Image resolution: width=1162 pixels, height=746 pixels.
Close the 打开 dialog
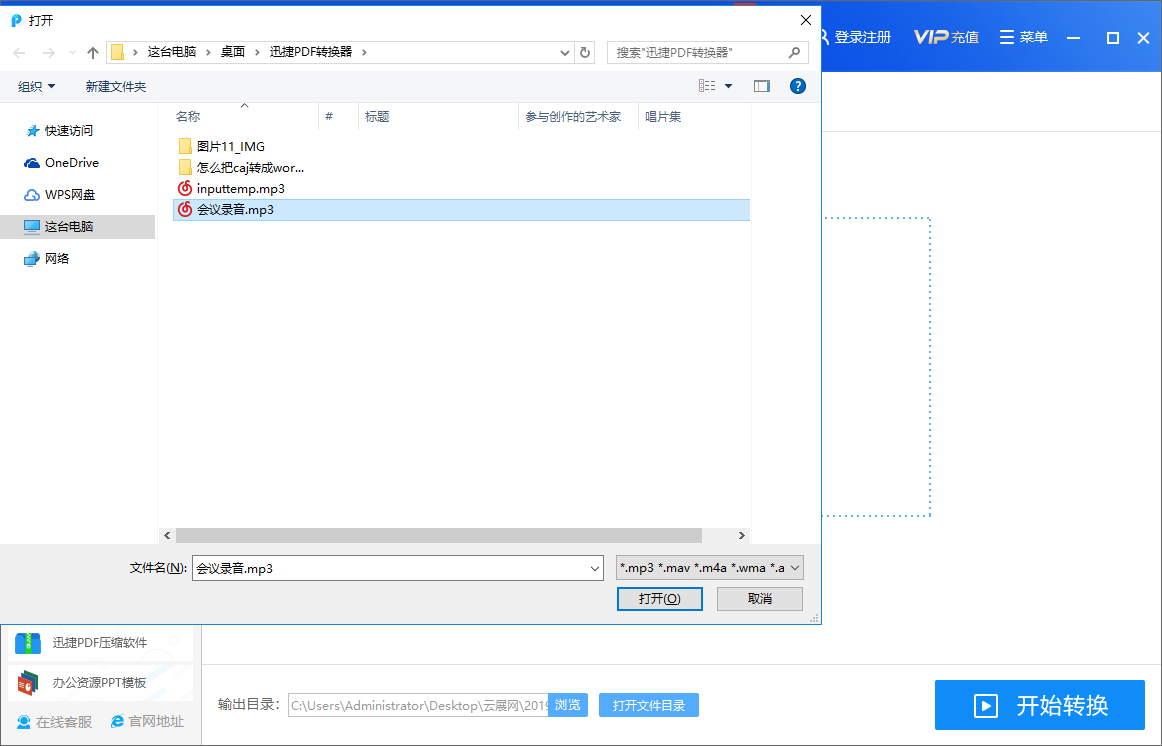[806, 20]
